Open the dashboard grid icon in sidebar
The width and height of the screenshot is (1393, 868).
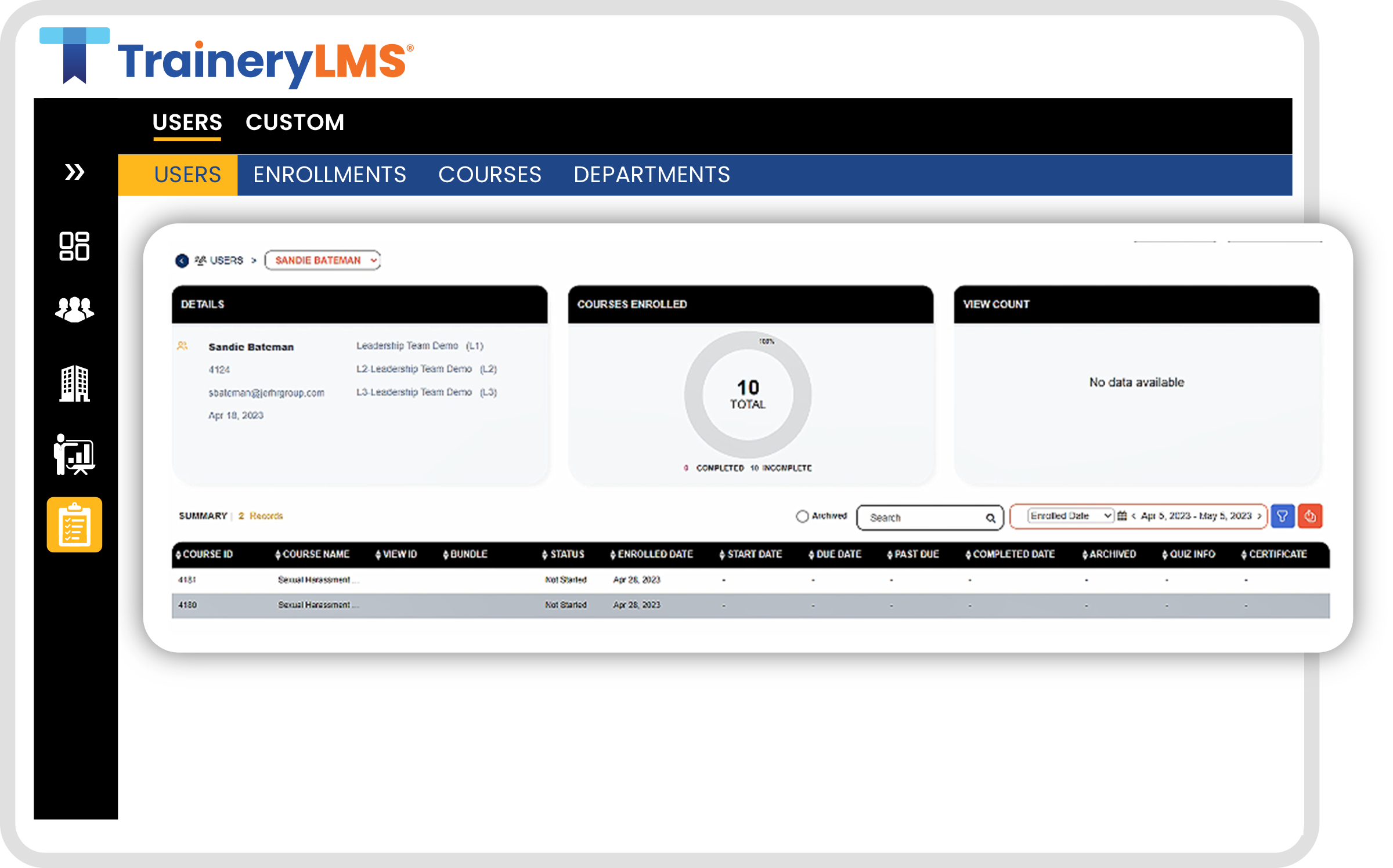coord(74,246)
